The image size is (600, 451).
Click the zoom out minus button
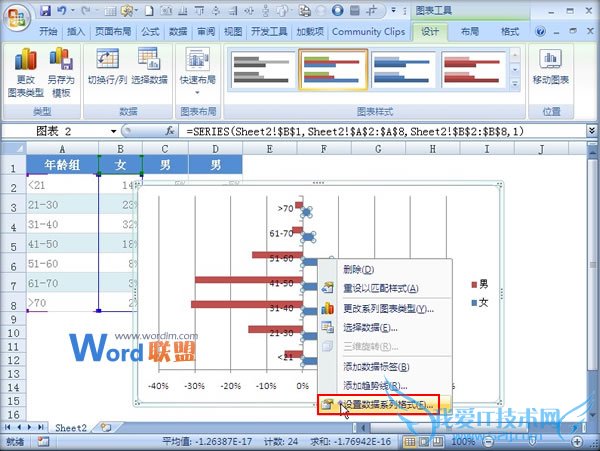(x=488, y=442)
